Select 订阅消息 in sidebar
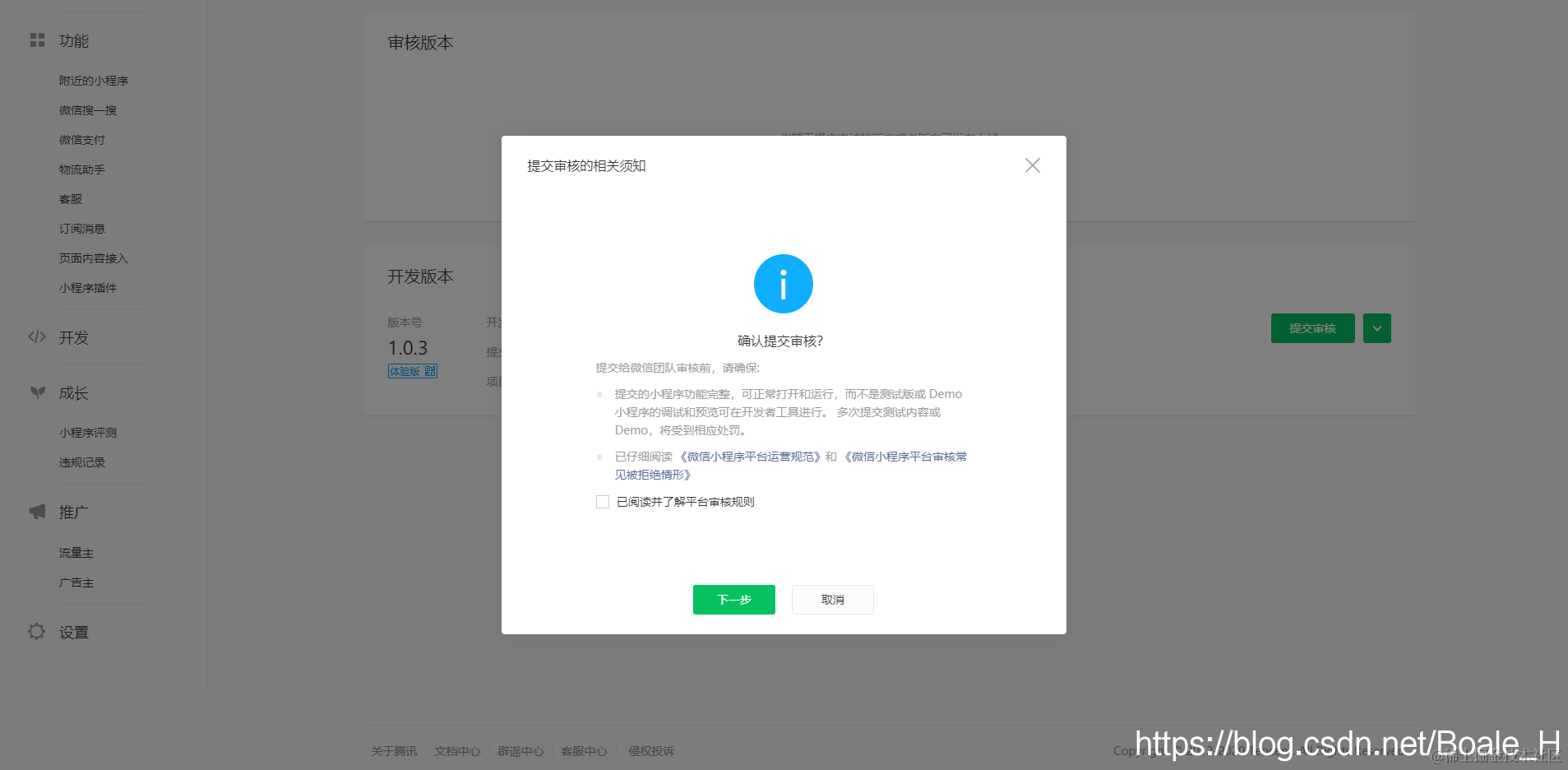 (82, 228)
